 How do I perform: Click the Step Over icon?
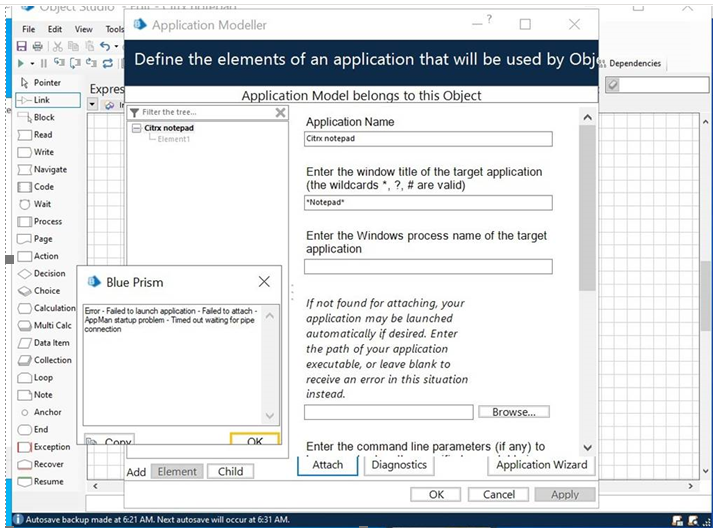coord(75,63)
